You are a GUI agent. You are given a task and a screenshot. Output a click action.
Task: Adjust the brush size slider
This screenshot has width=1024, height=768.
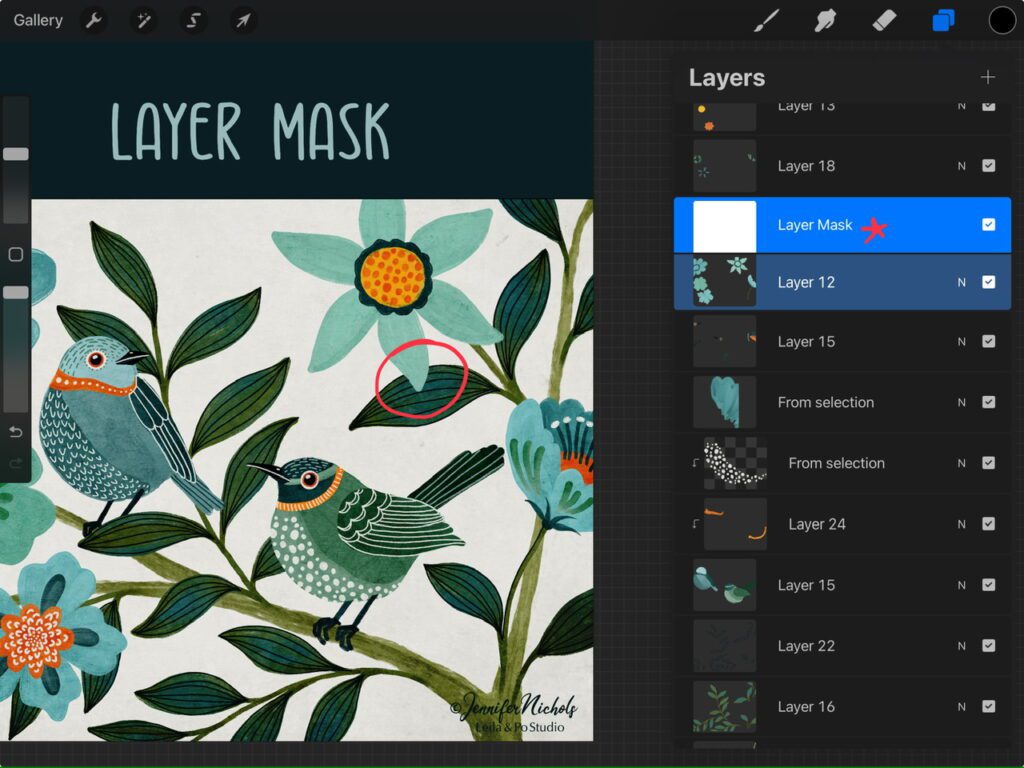tap(16, 154)
